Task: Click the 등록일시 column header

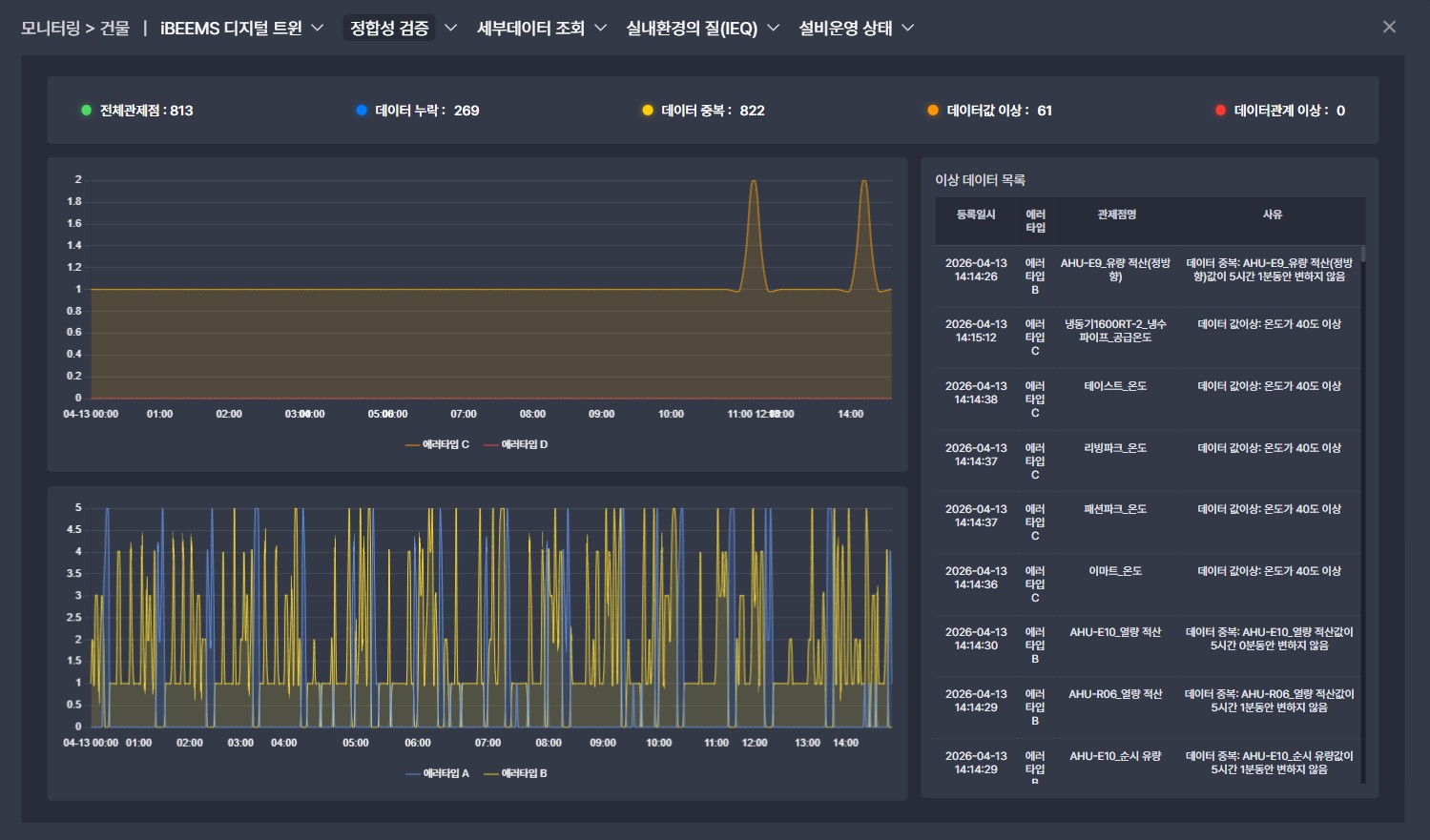Action: (x=975, y=215)
